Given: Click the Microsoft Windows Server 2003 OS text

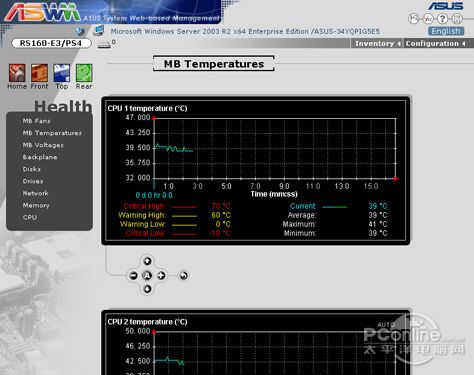Looking at the screenshot, I should coord(245,31).
